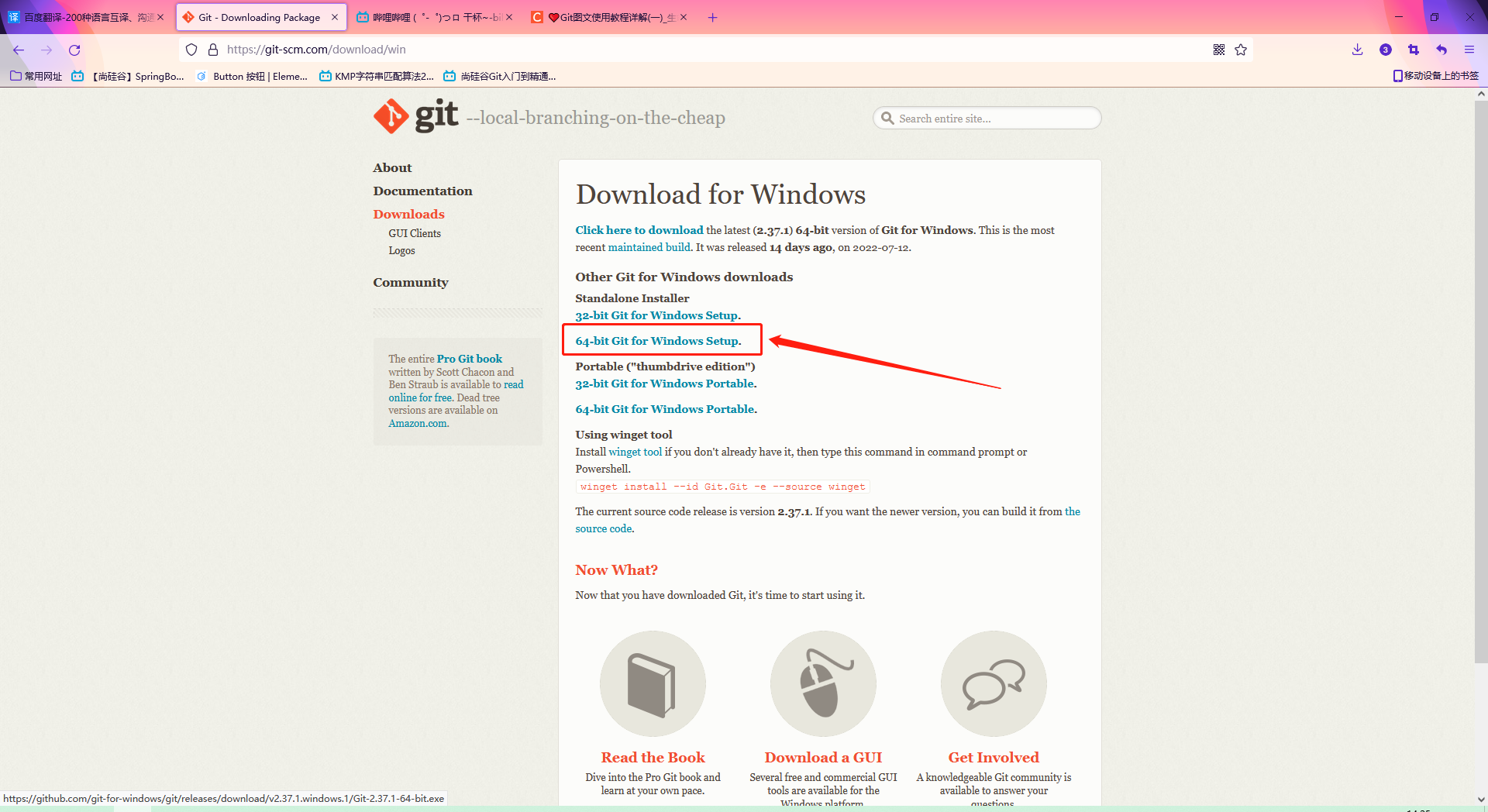Reload the page with the refresh icon
Screen dimensions: 1488x812
pyautogui.click(x=74, y=50)
